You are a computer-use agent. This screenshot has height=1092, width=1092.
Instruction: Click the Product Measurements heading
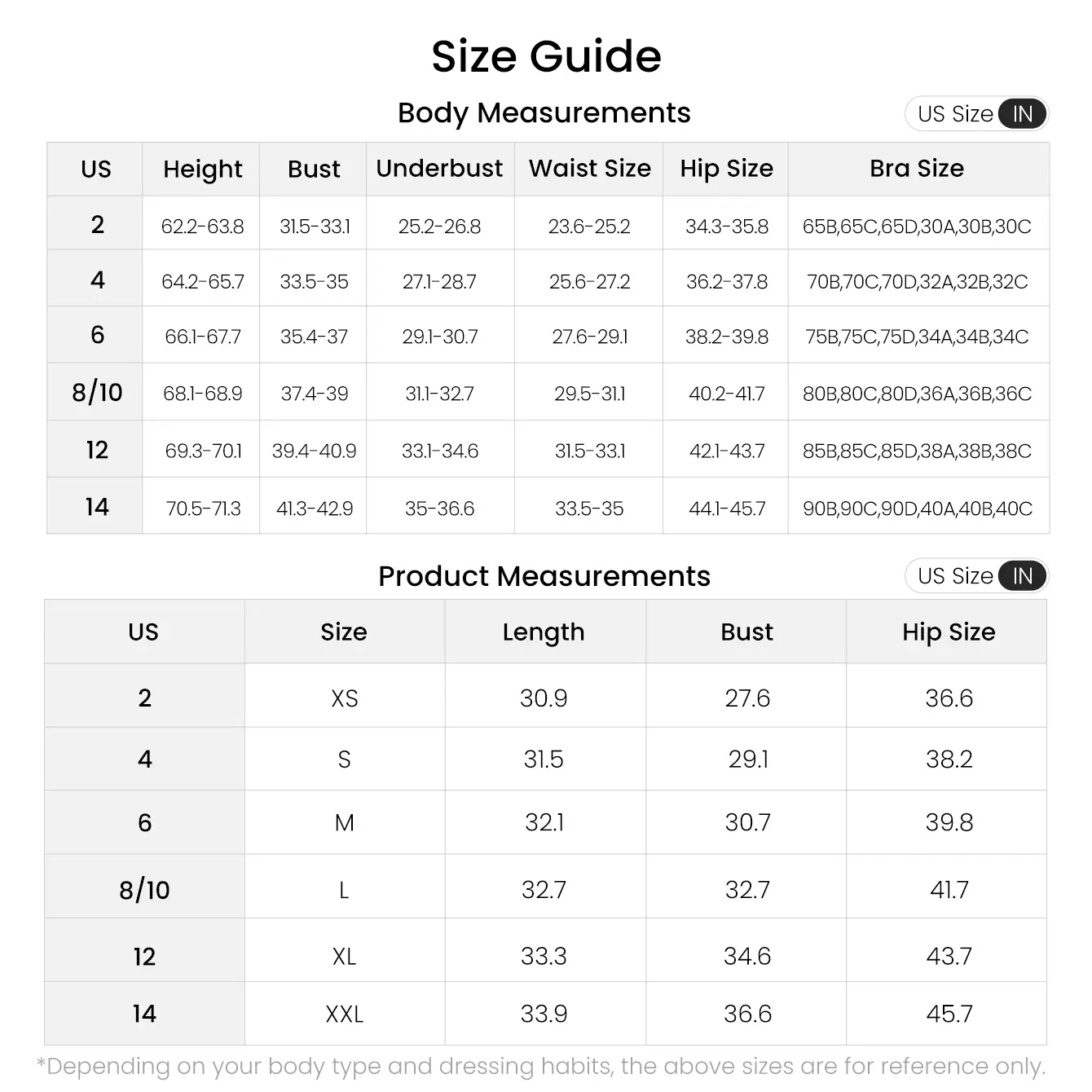[x=544, y=576]
